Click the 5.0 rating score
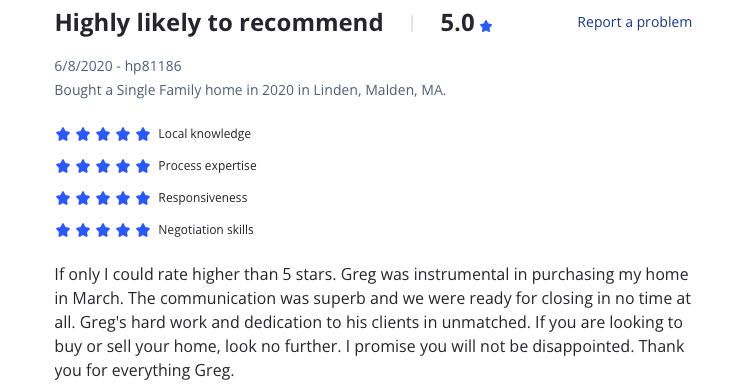Screen dimensions: 747x386 457,23
